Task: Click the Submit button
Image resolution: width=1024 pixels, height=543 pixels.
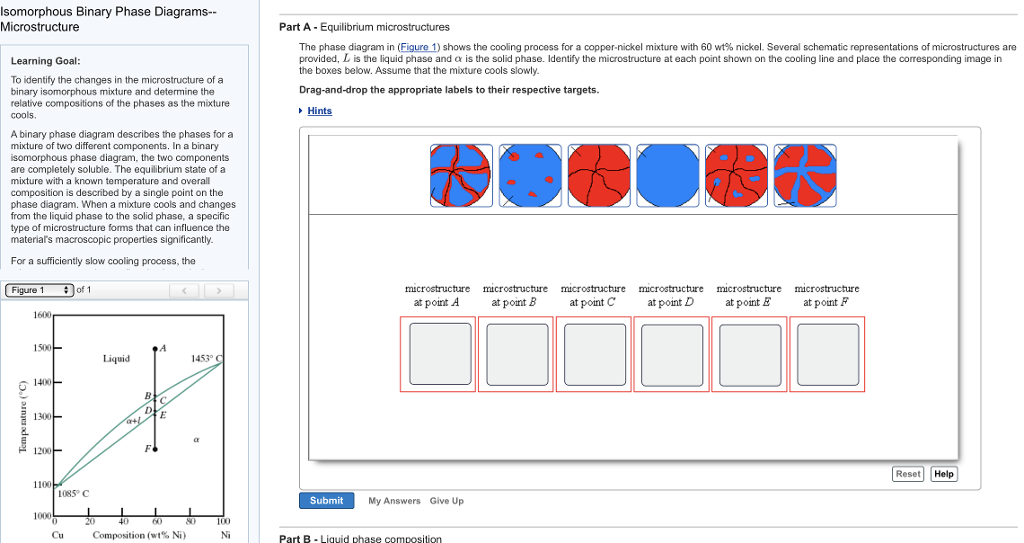Action: pos(326,500)
